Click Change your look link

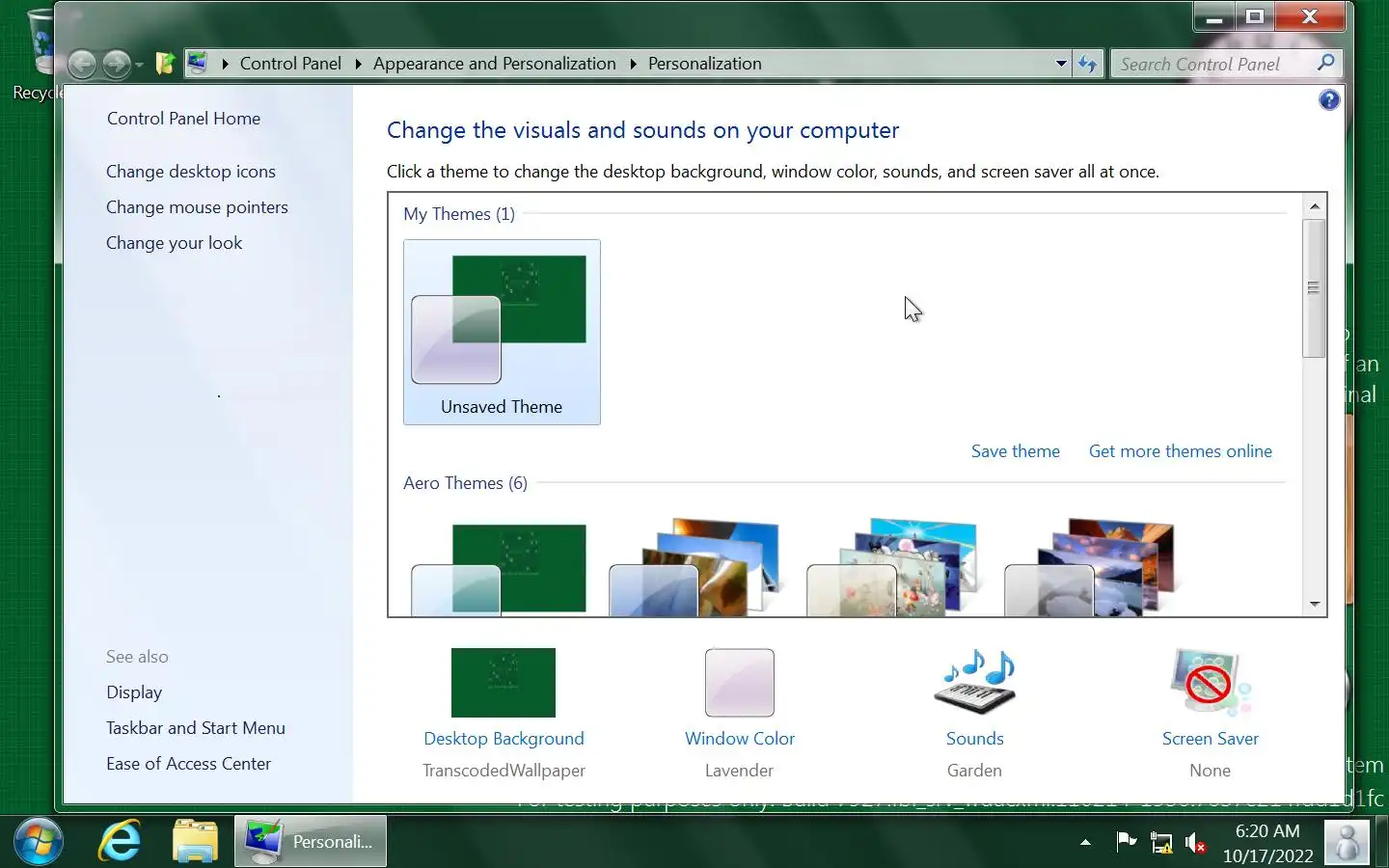175,243
